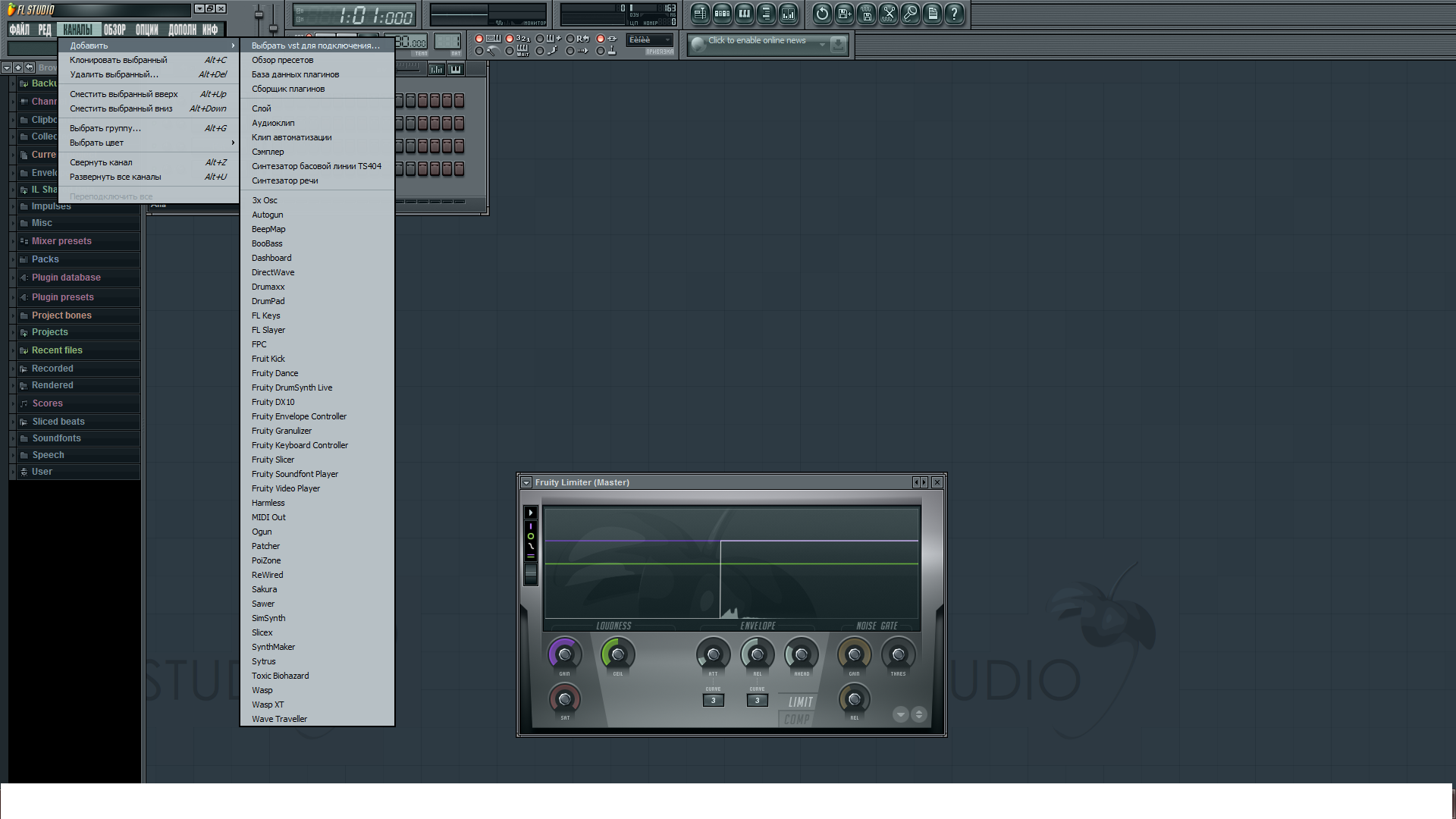Add the Sytrus channel from submenu
The width and height of the screenshot is (1456, 819).
coord(317,661)
